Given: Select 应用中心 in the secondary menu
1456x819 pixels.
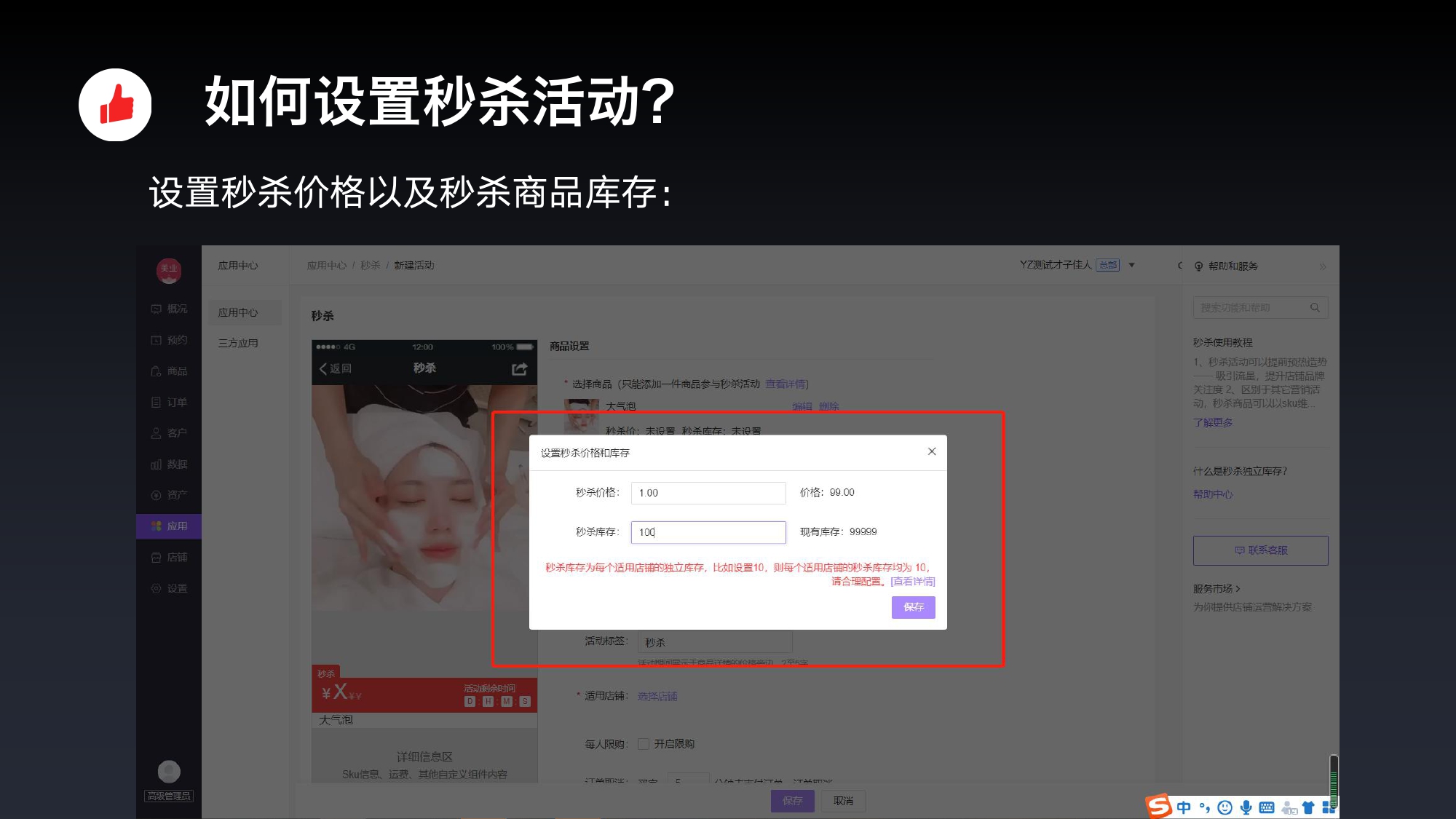Looking at the screenshot, I should [245, 312].
